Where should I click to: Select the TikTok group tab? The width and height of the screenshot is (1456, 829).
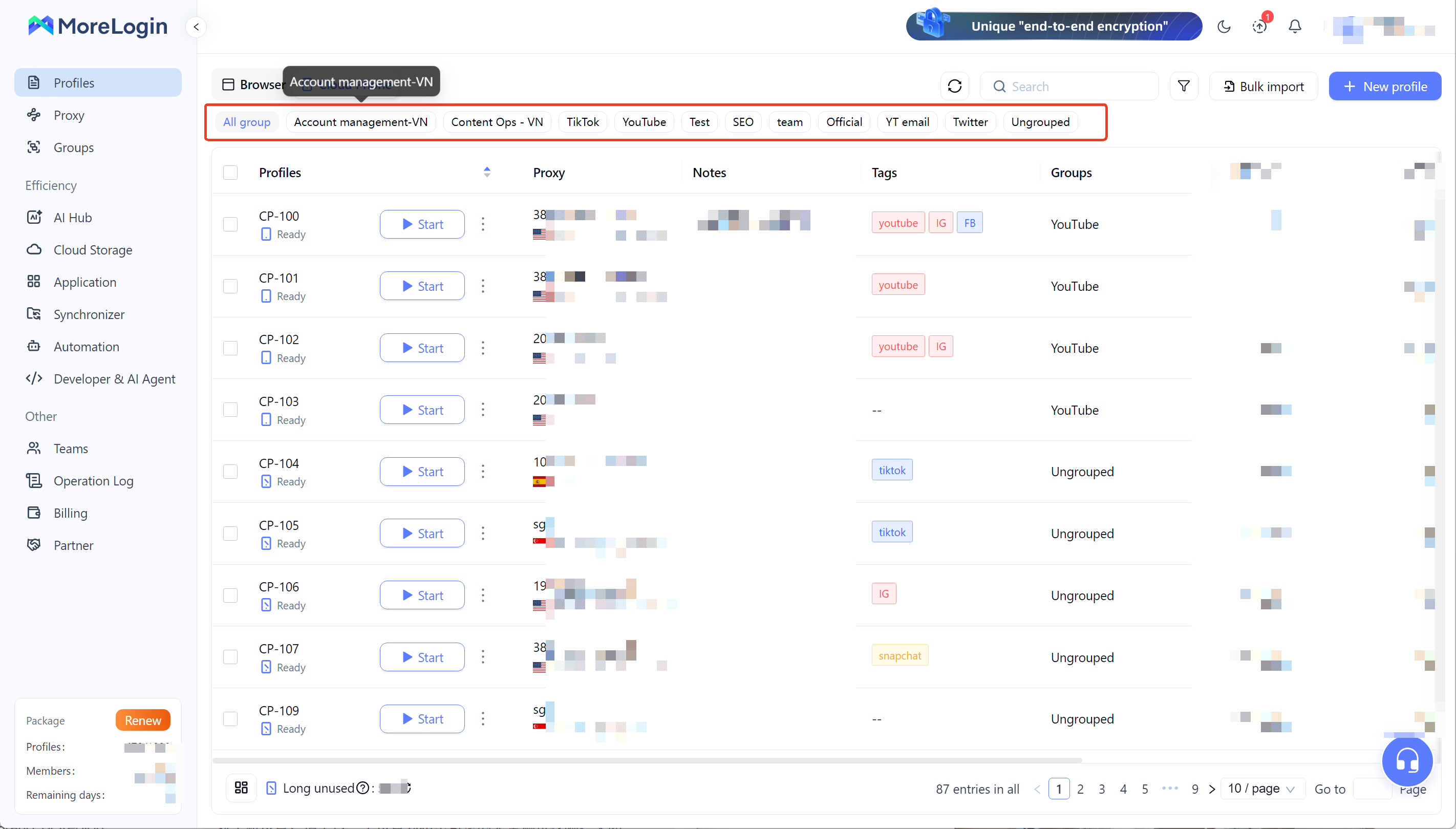click(583, 122)
